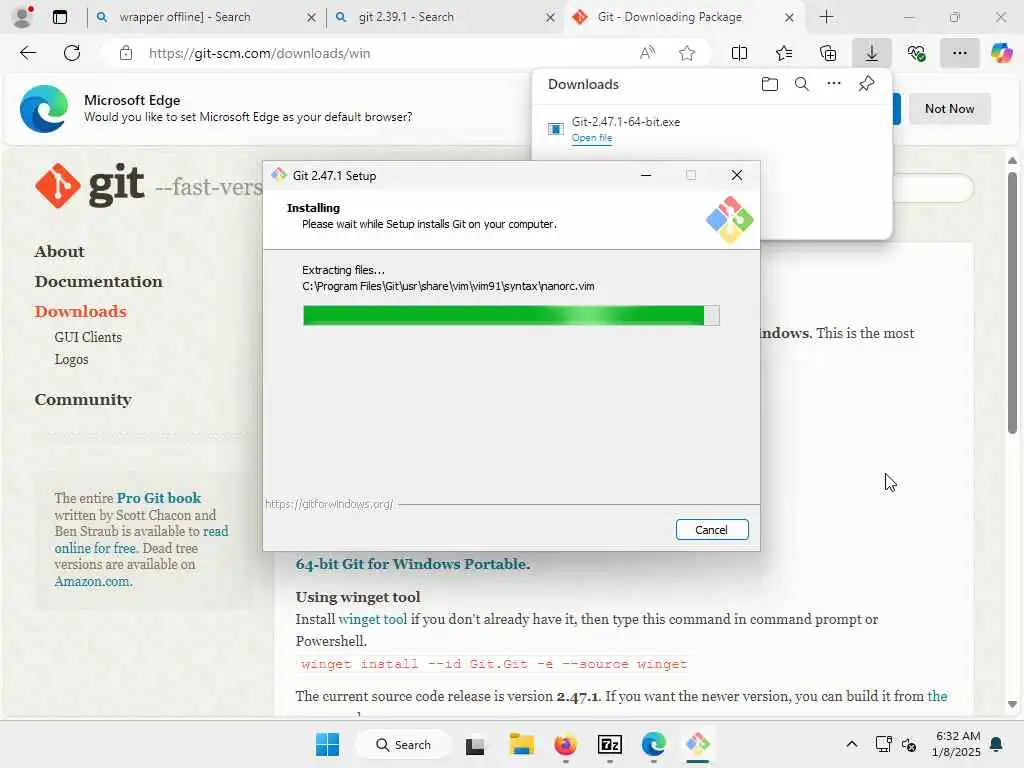Viewport: 1024px width, 768px height.
Task: Open Task View from the taskbar
Action: click(475, 744)
